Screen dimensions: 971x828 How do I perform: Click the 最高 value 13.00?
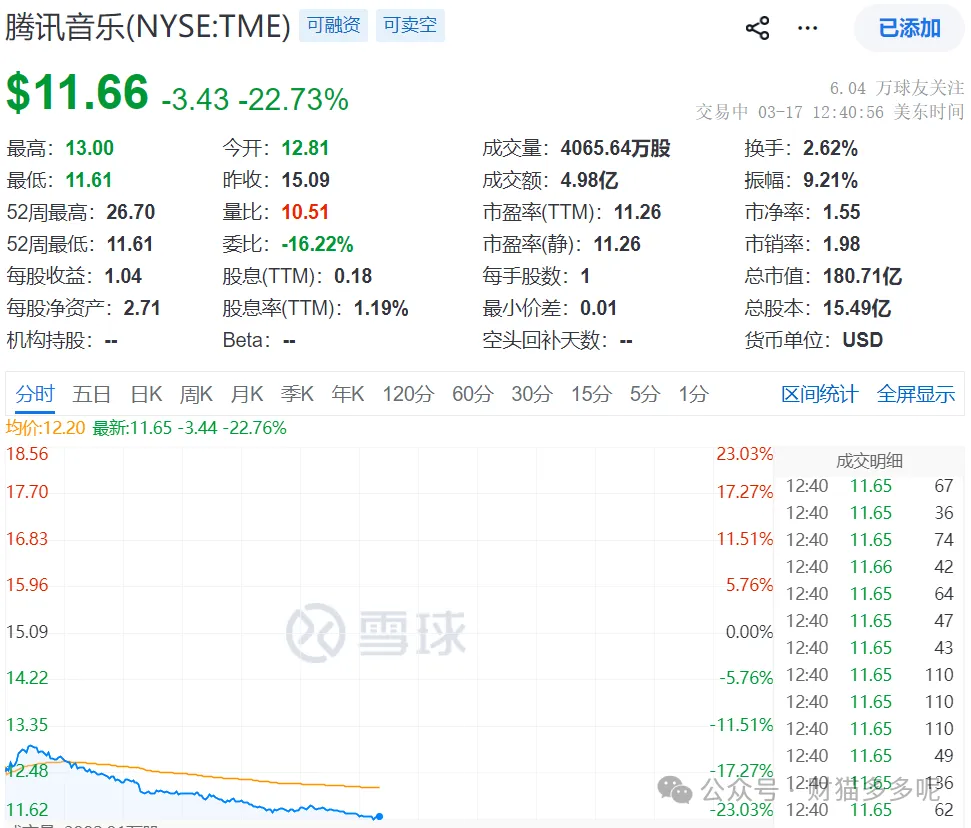tap(90, 148)
